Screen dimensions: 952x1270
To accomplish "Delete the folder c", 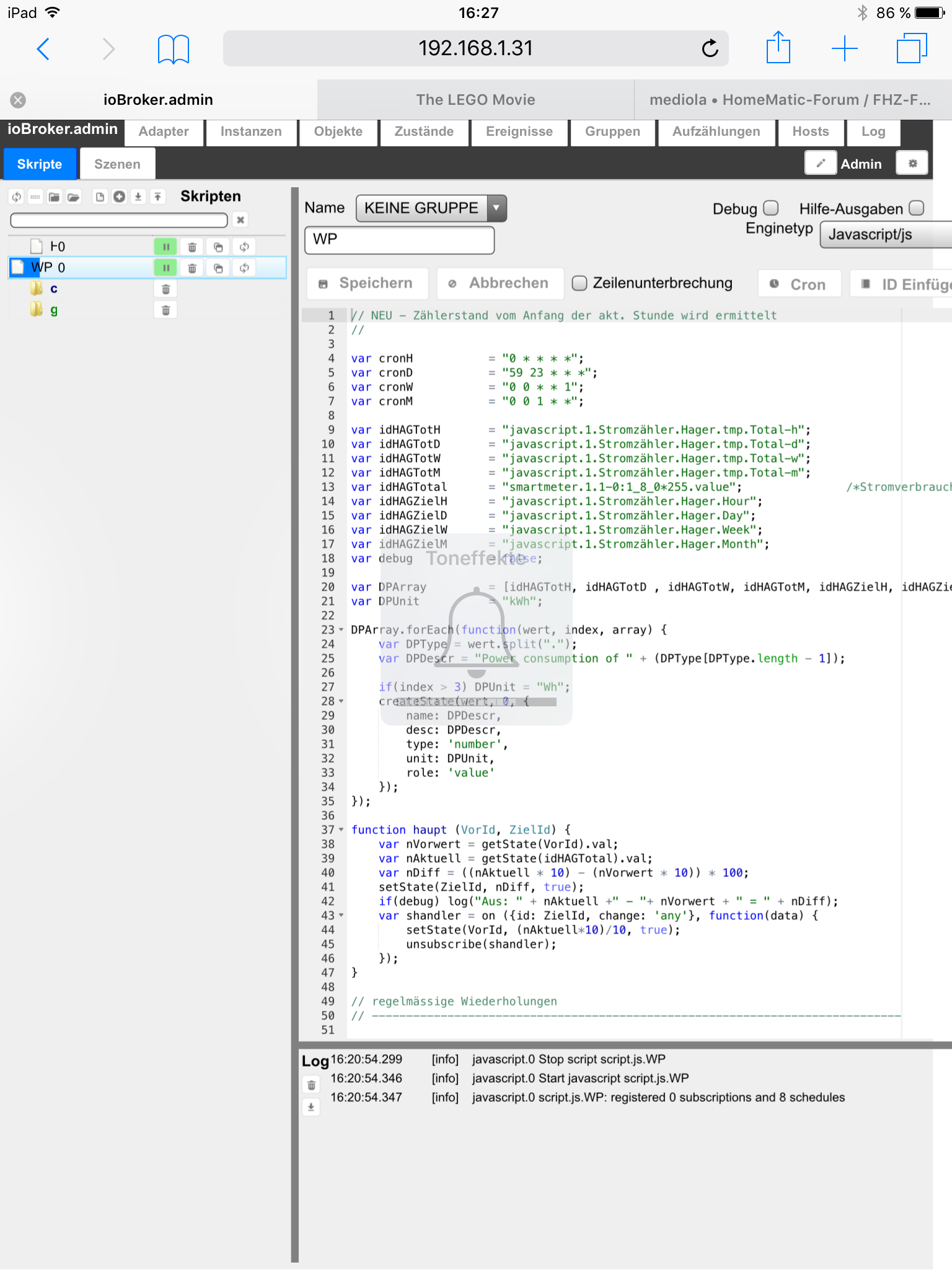I will 165,289.
